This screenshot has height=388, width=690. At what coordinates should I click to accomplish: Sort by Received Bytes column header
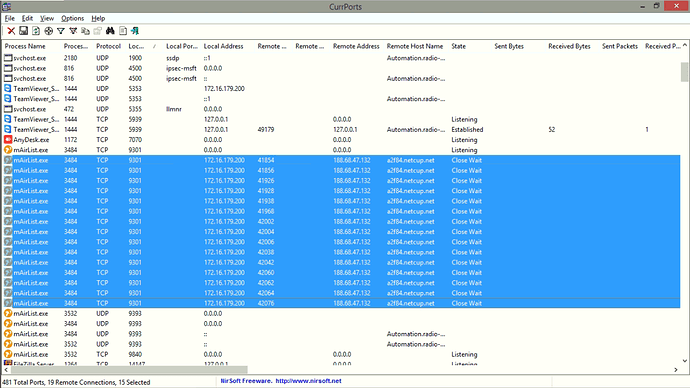[x=569, y=46]
